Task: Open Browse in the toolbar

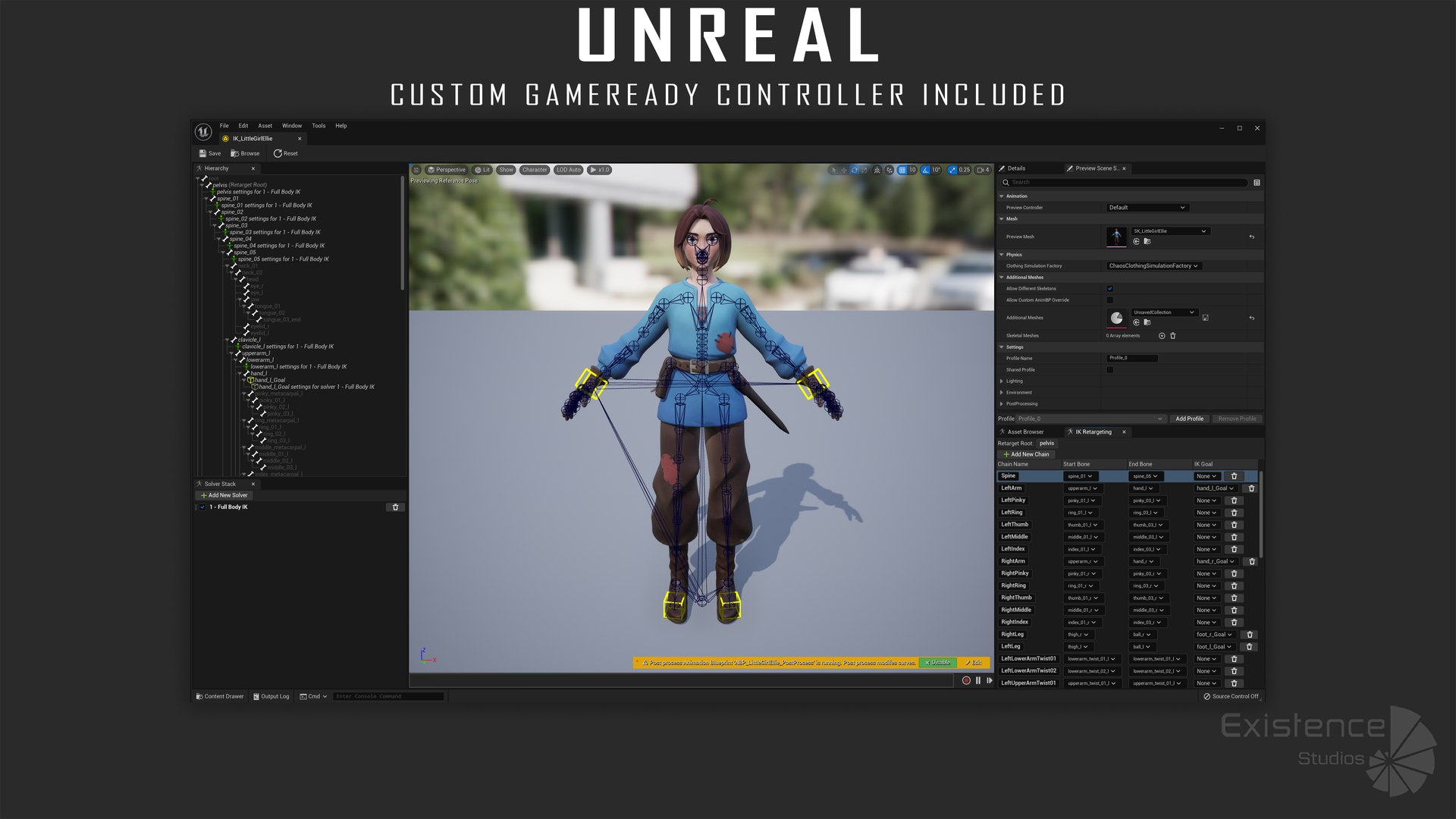Action: click(x=246, y=153)
